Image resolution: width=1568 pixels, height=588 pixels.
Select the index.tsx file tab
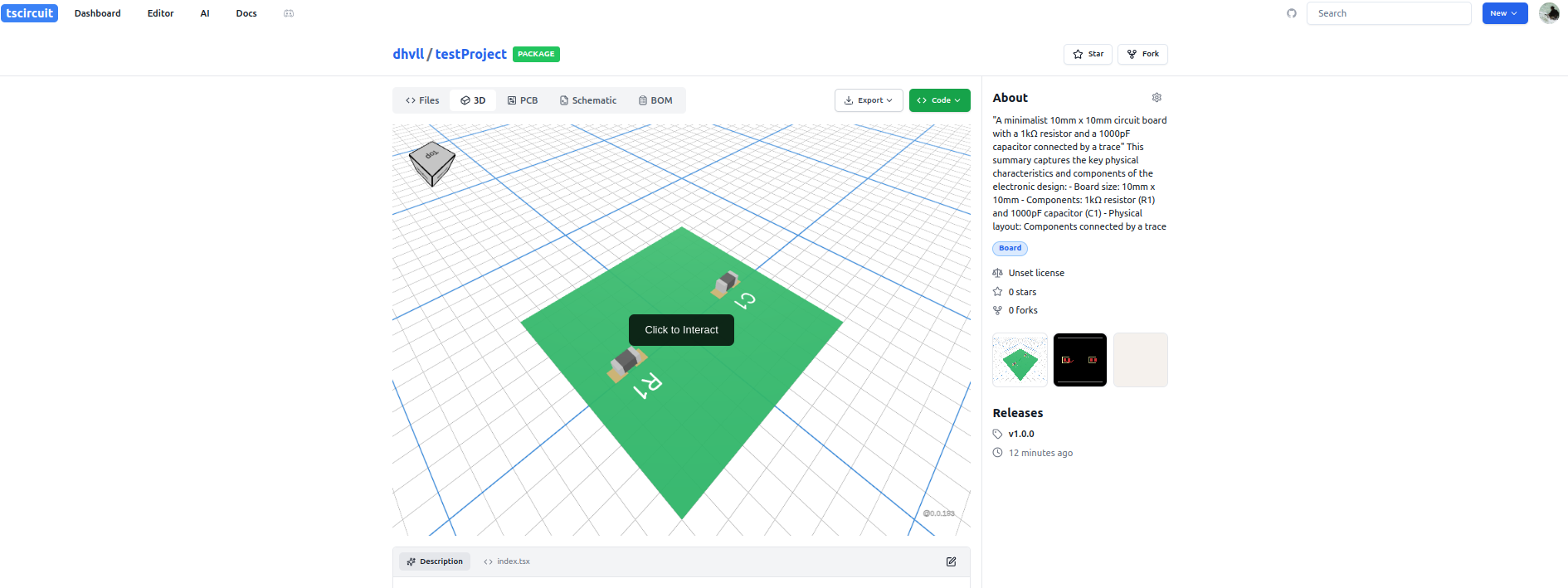[507, 561]
